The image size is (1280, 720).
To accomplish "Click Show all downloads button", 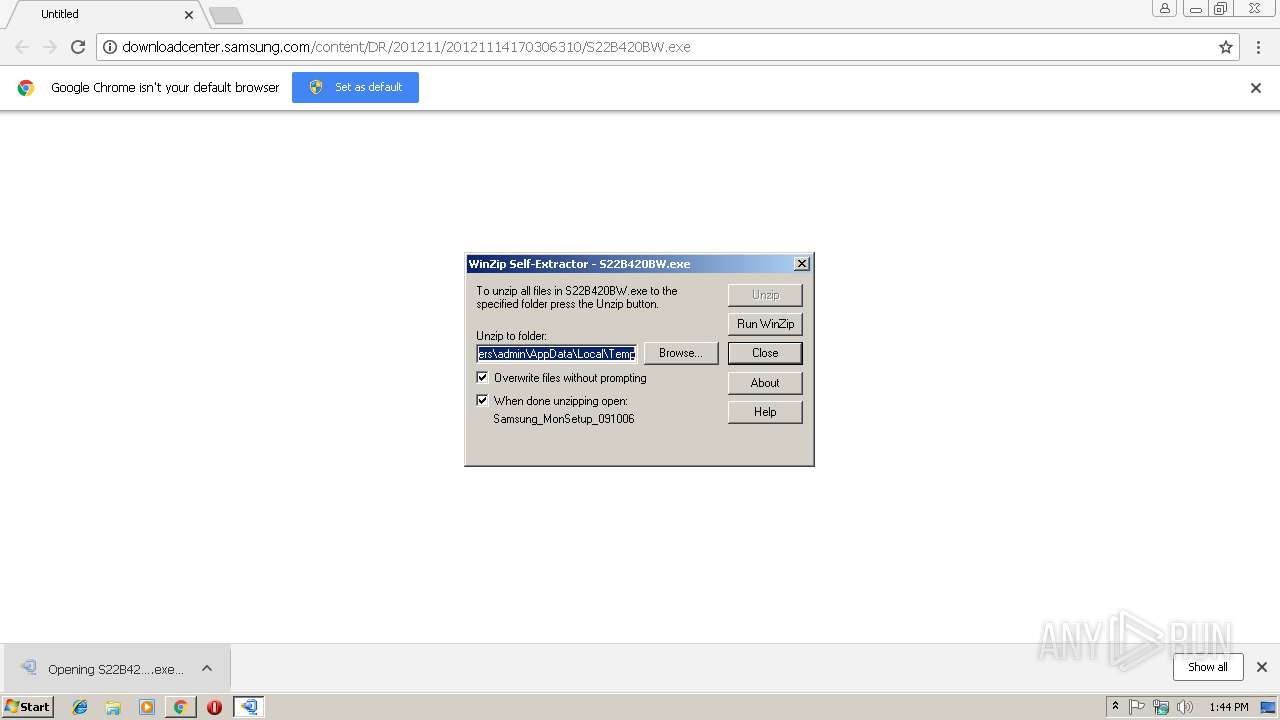I will 1208,667.
